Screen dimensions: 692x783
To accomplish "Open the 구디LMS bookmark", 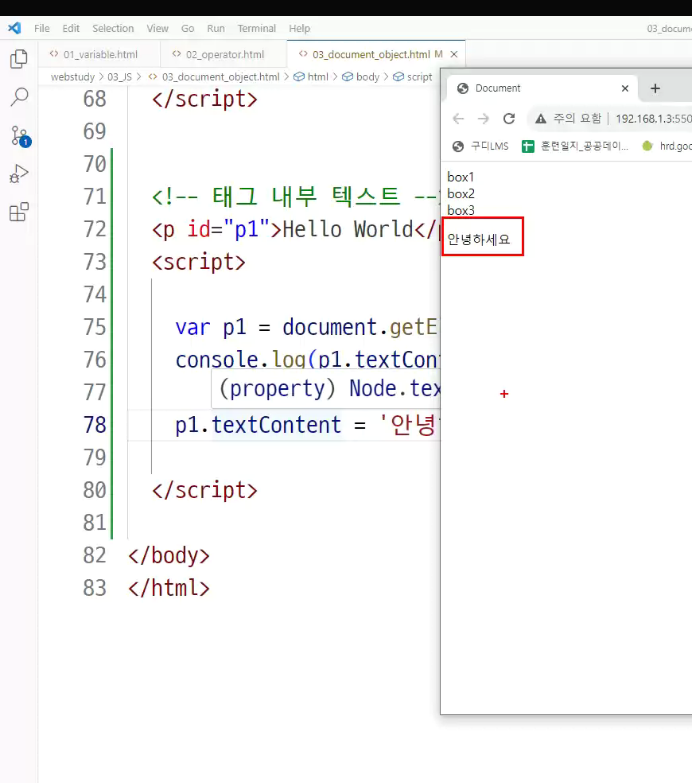I will [480, 146].
